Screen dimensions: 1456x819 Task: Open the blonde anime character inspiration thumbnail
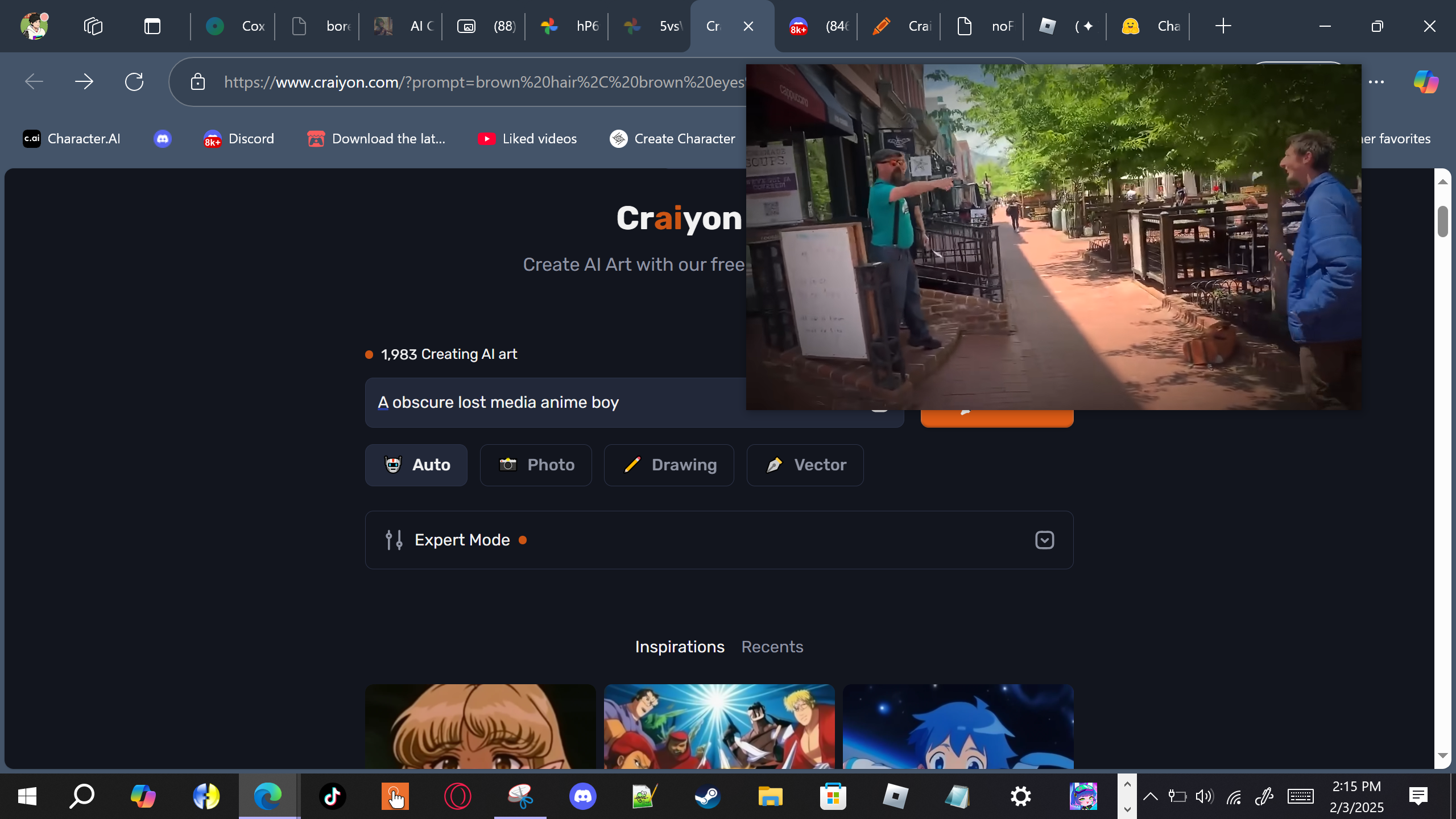tap(480, 726)
